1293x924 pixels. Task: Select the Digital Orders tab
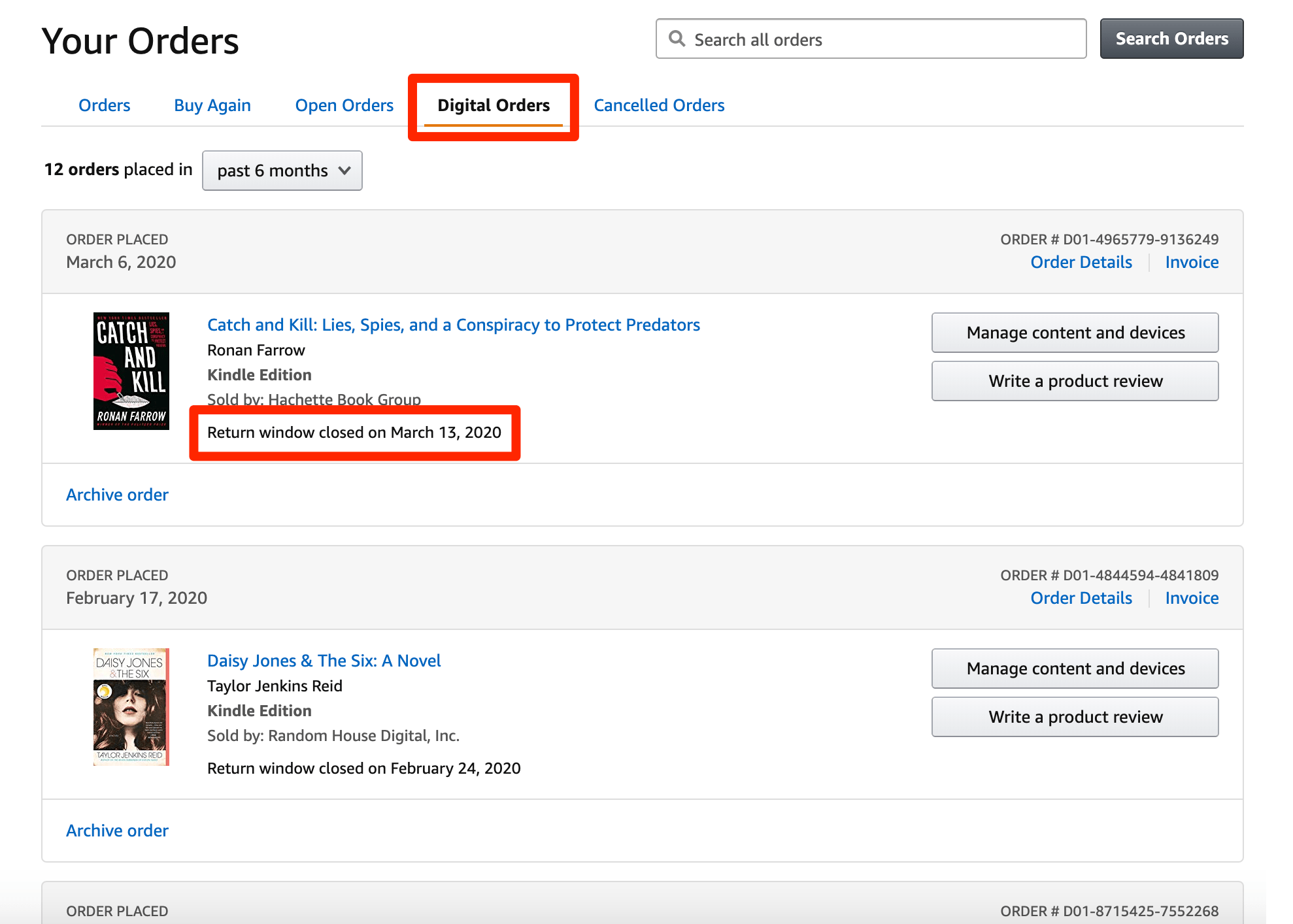point(494,105)
